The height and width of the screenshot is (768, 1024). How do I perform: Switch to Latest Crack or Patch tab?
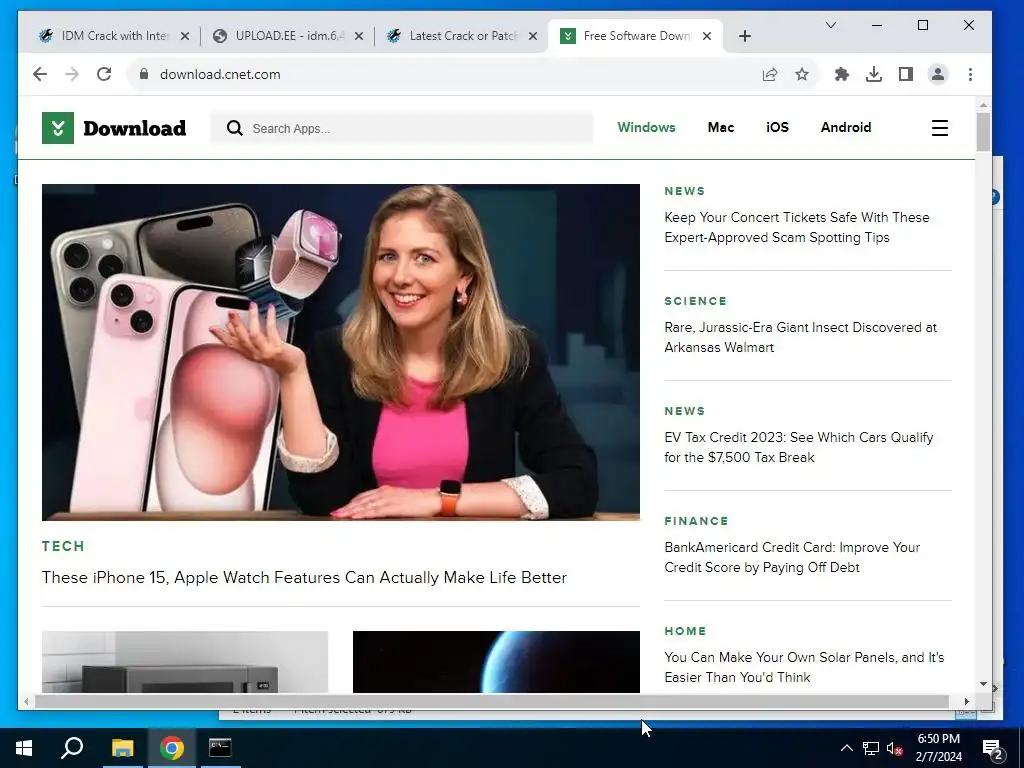[x=463, y=36]
